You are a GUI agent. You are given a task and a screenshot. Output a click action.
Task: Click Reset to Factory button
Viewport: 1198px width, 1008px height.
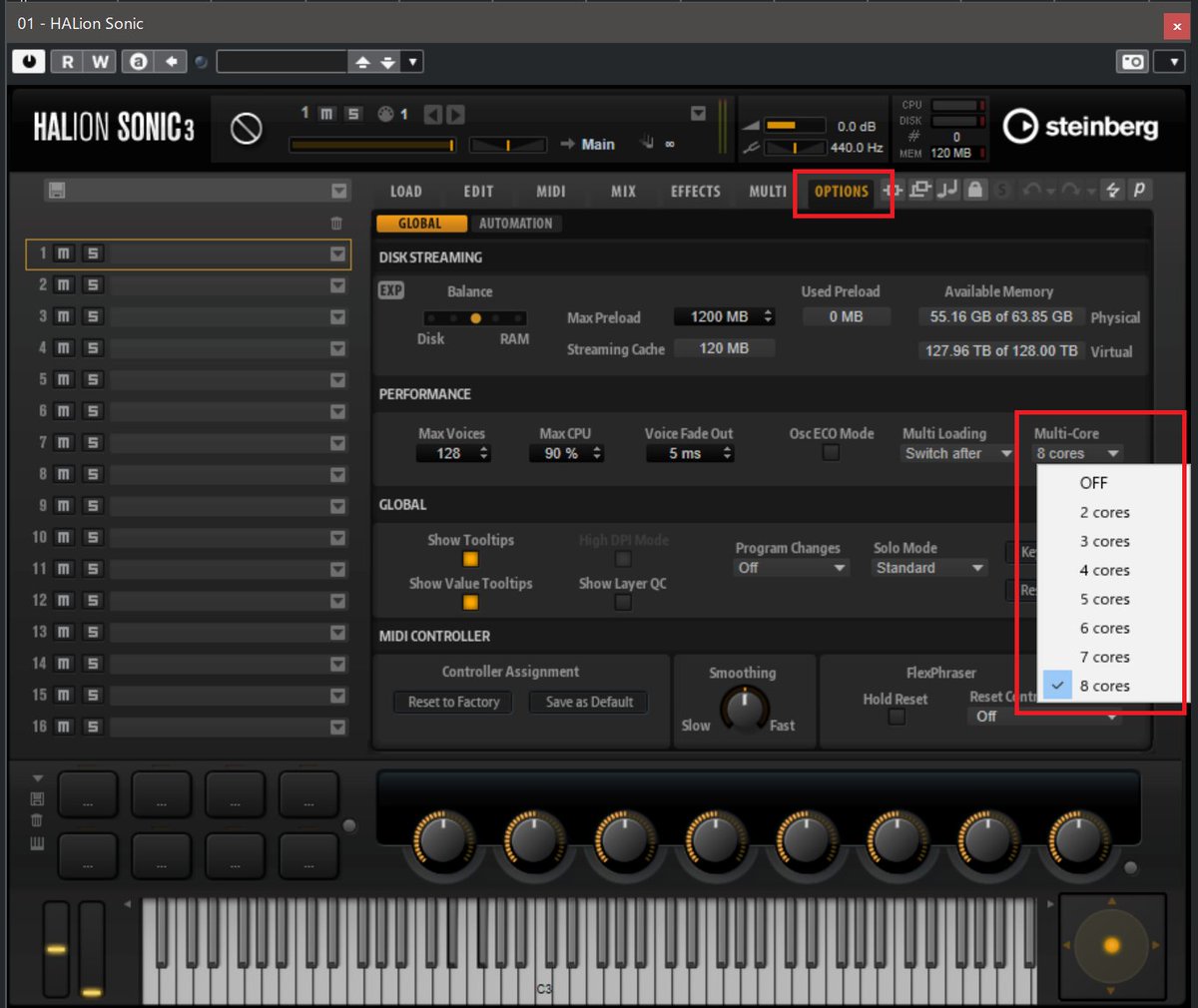pyautogui.click(x=453, y=702)
